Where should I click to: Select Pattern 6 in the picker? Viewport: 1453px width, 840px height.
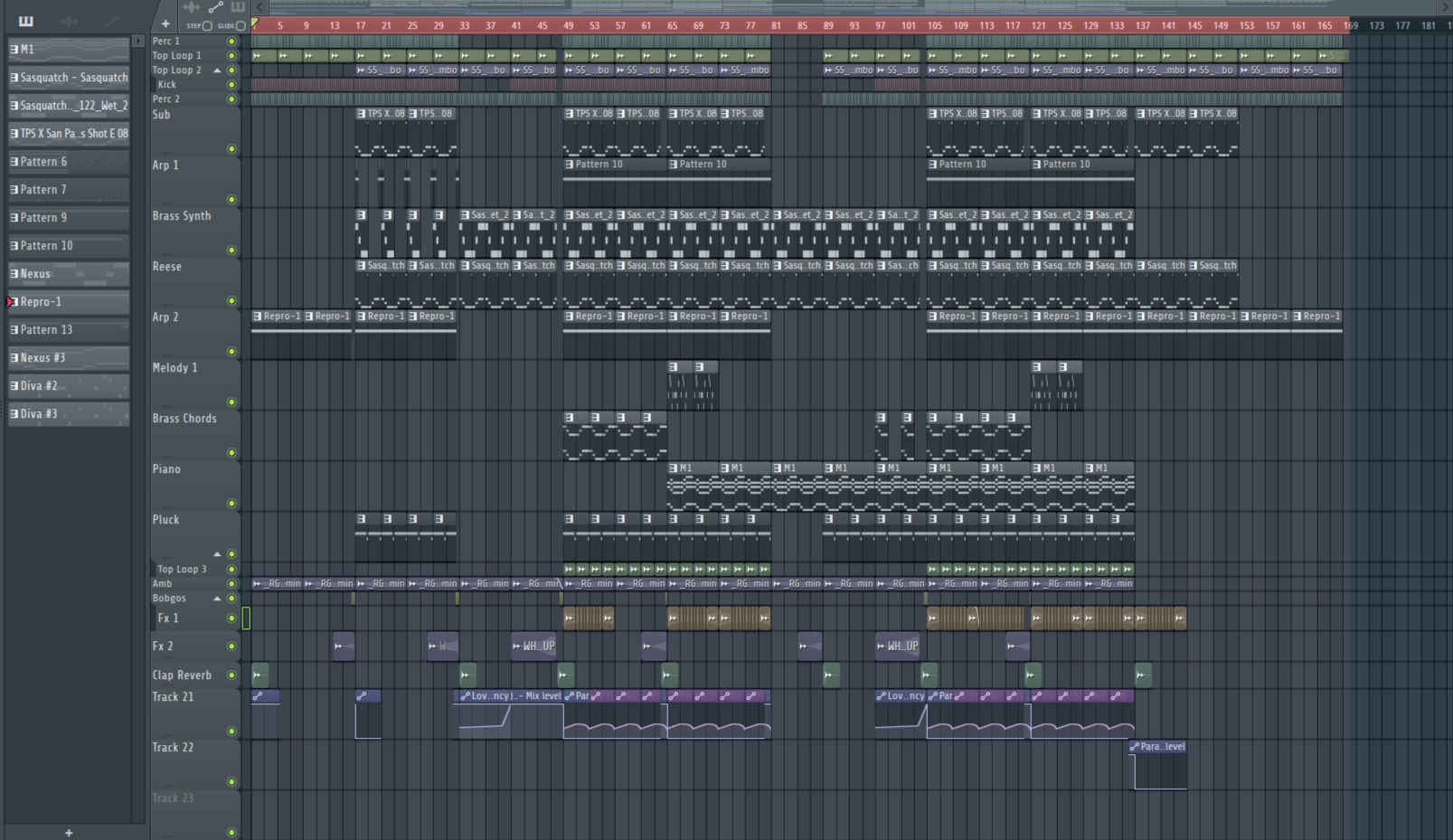coord(69,161)
